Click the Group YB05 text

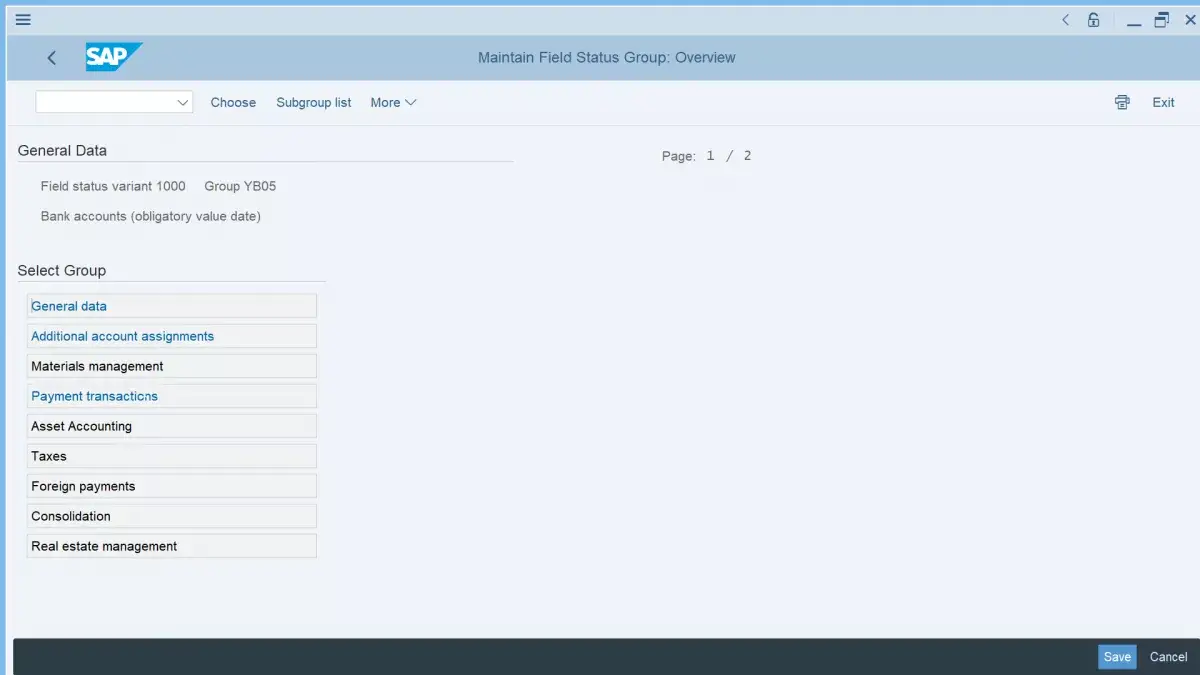[x=240, y=186]
